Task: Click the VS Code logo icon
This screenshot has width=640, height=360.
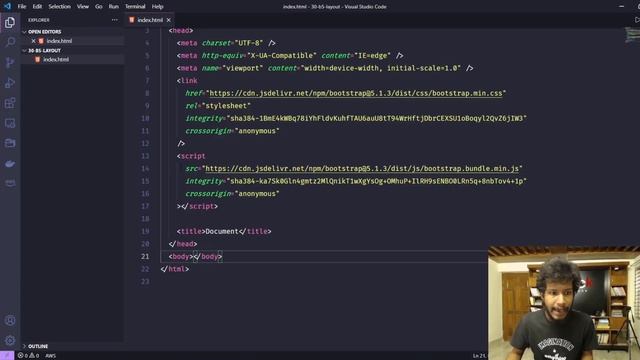Action: (7, 6)
